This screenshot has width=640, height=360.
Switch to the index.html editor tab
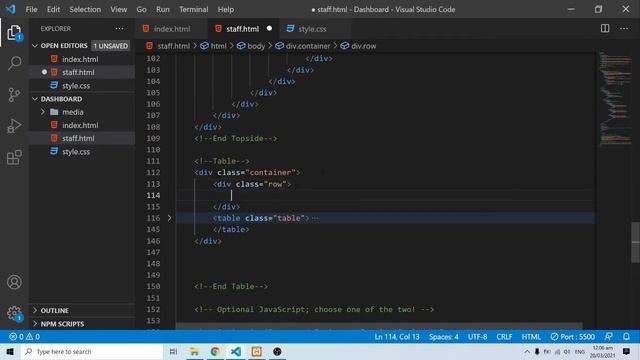tap(171, 29)
